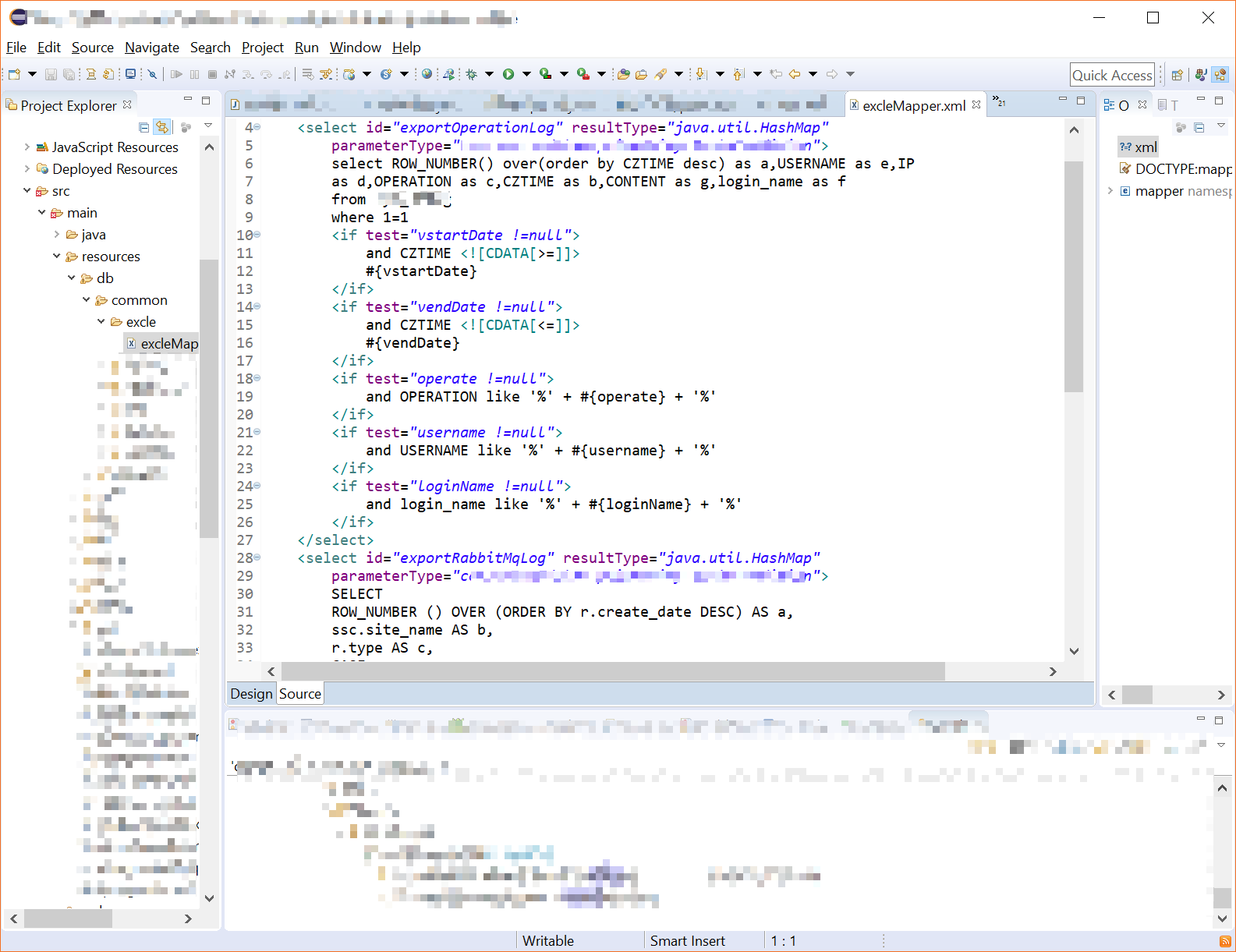The image size is (1236, 952).
Task: Click Collapse All in Project Explorer
Action: coord(143,127)
